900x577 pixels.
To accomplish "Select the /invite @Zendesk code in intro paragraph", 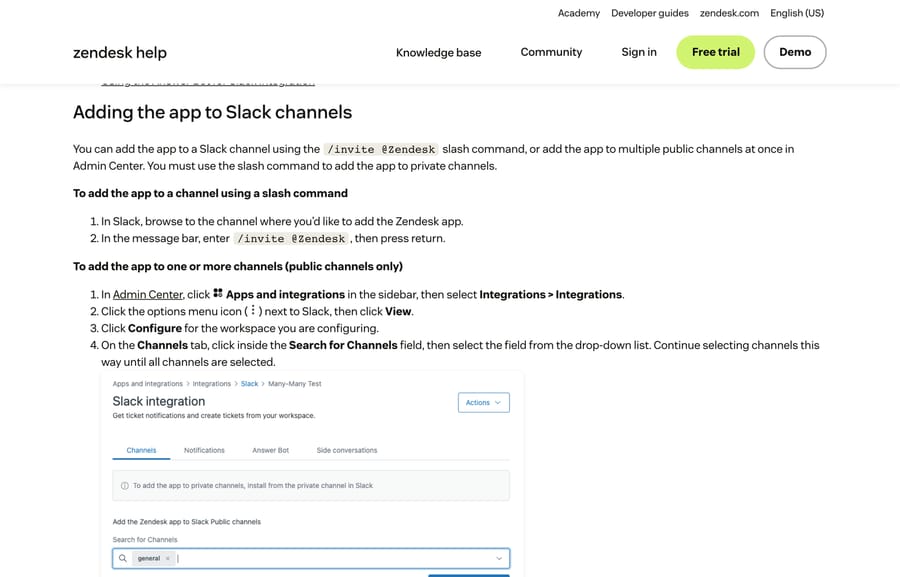I will [381, 149].
